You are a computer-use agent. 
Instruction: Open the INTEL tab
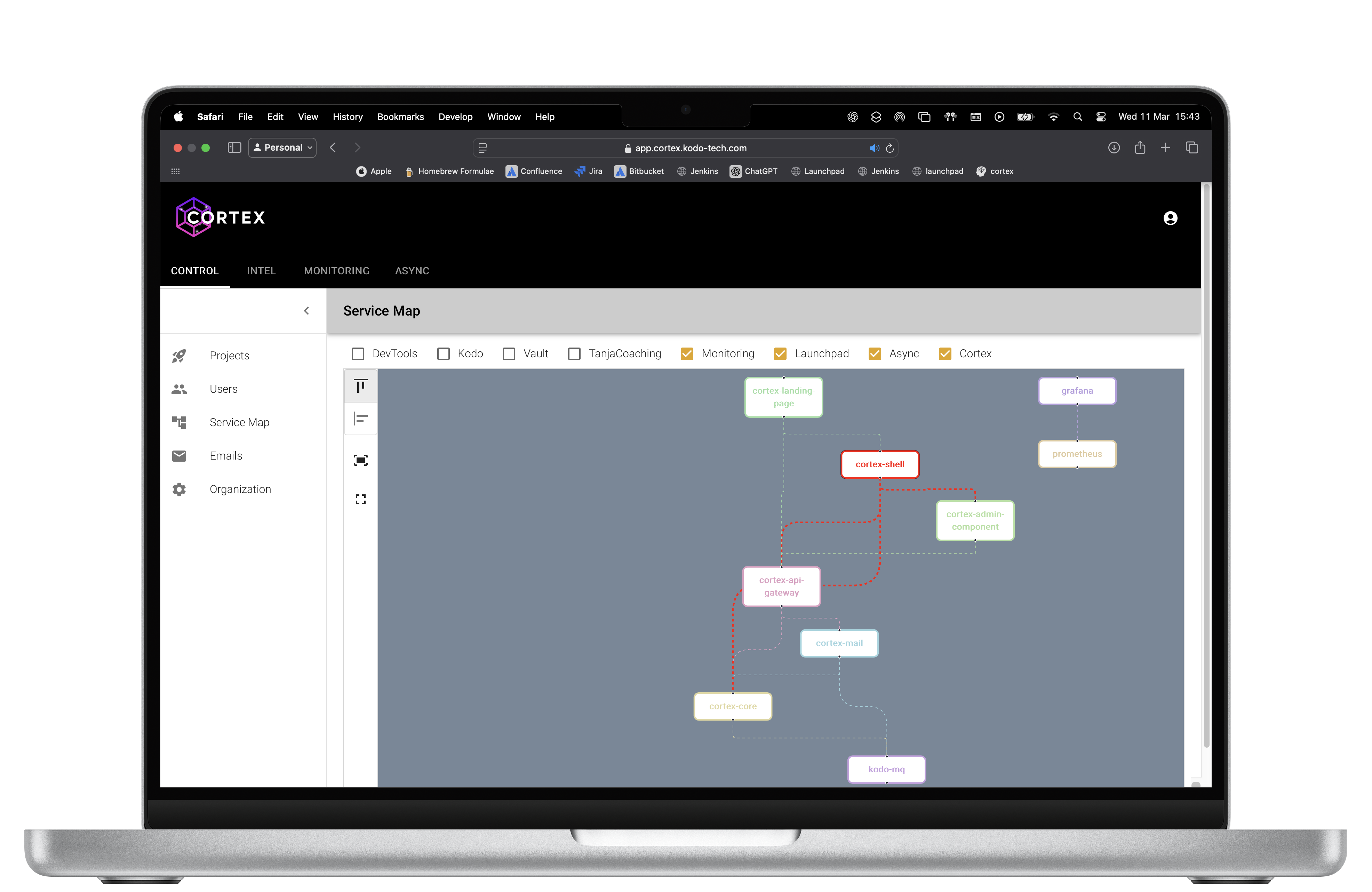tap(261, 271)
